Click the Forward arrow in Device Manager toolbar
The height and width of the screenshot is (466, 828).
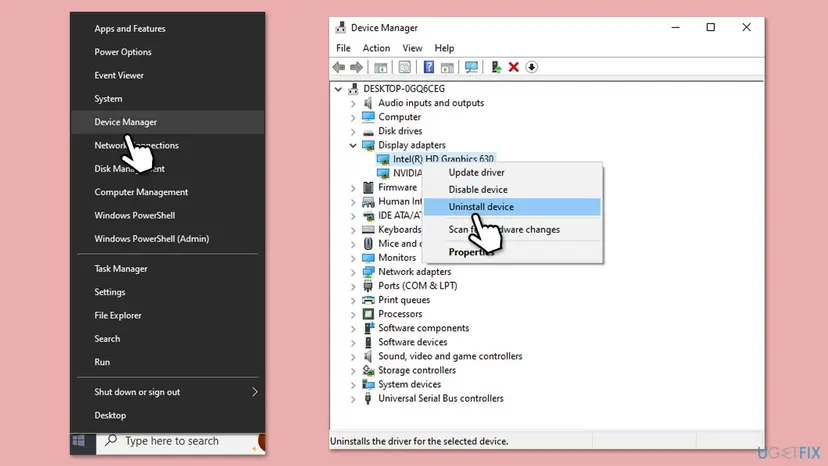(356, 67)
